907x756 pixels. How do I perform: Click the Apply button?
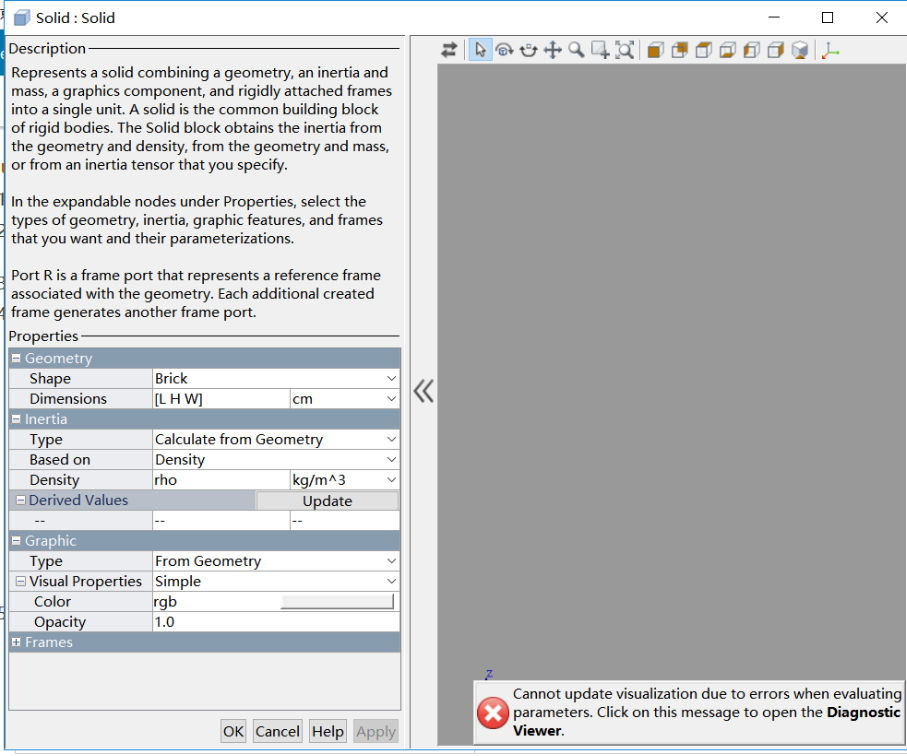376,731
